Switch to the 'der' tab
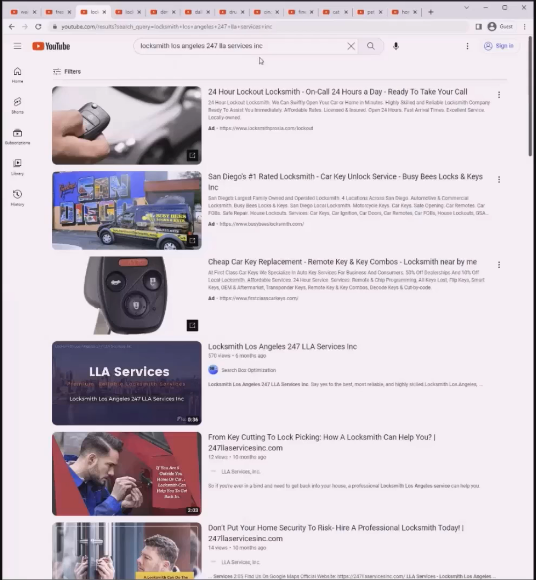Image resolution: width=536 pixels, height=580 pixels. point(163,12)
